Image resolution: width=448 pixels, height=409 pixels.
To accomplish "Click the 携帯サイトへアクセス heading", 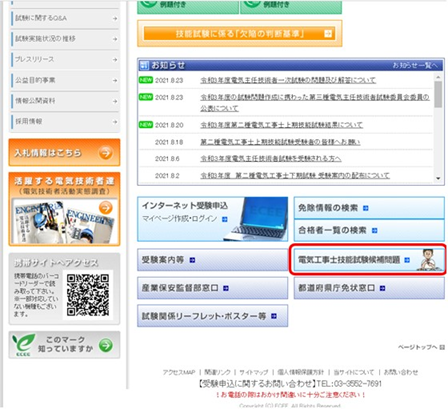I will [x=56, y=263].
